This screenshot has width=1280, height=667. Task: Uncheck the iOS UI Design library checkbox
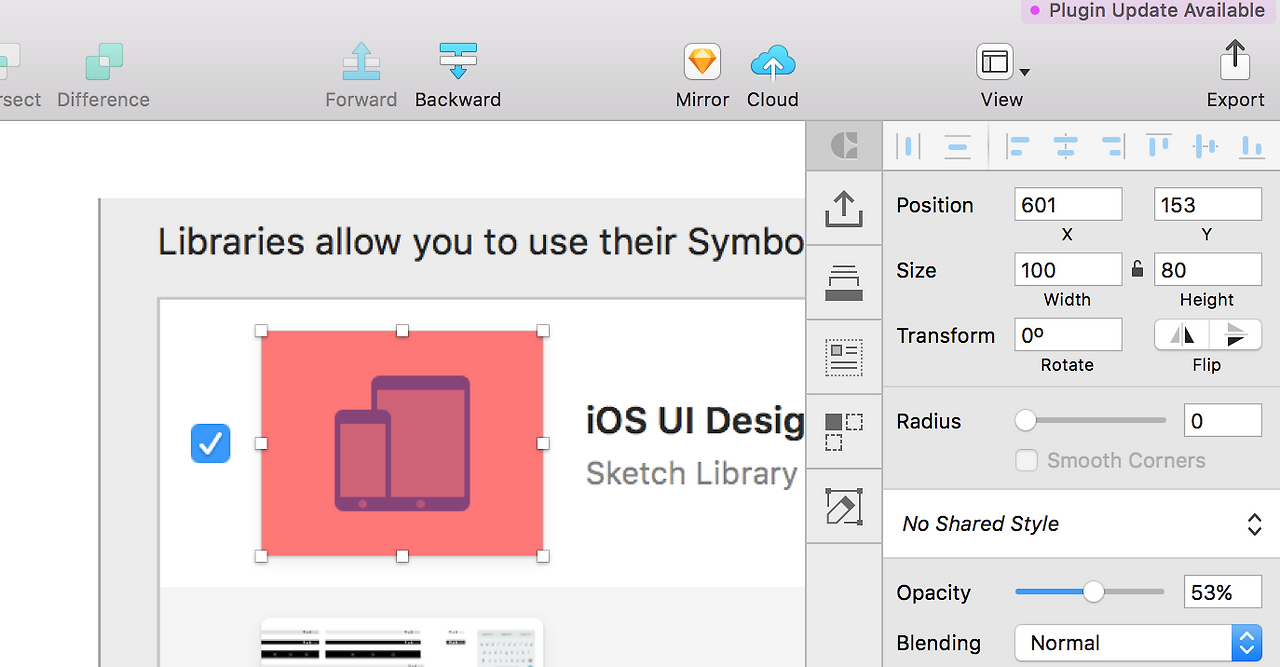coord(210,443)
